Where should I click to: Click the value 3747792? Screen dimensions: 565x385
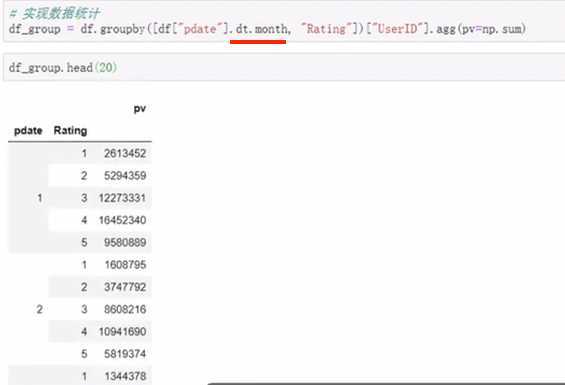(x=125, y=287)
